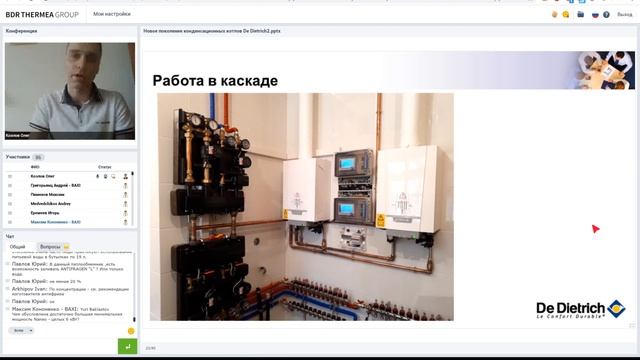The width and height of the screenshot is (640, 360).
Task: Open the emoji smiley picker in chat
Action: tap(131, 331)
